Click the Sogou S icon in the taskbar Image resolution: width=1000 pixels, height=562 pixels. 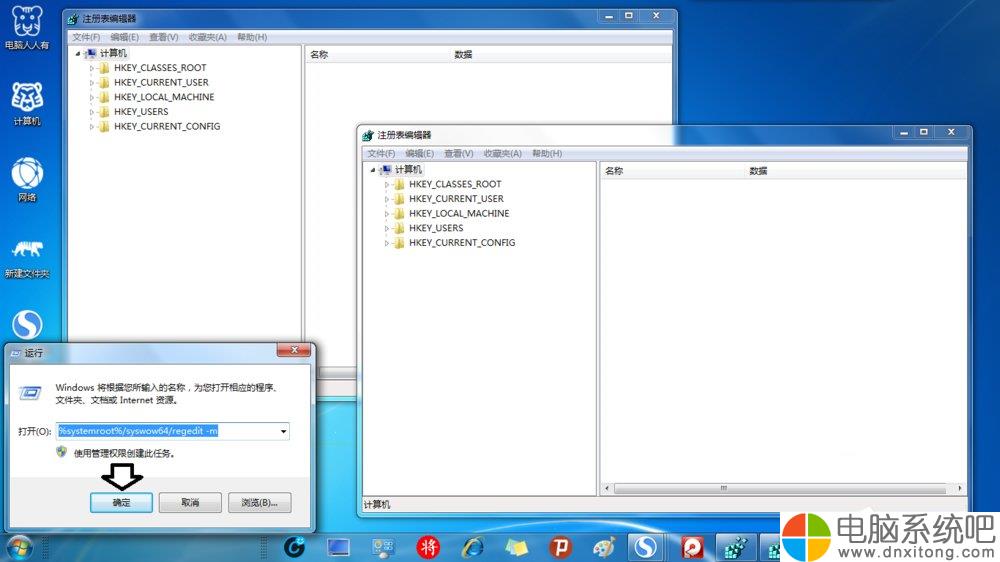coord(646,547)
